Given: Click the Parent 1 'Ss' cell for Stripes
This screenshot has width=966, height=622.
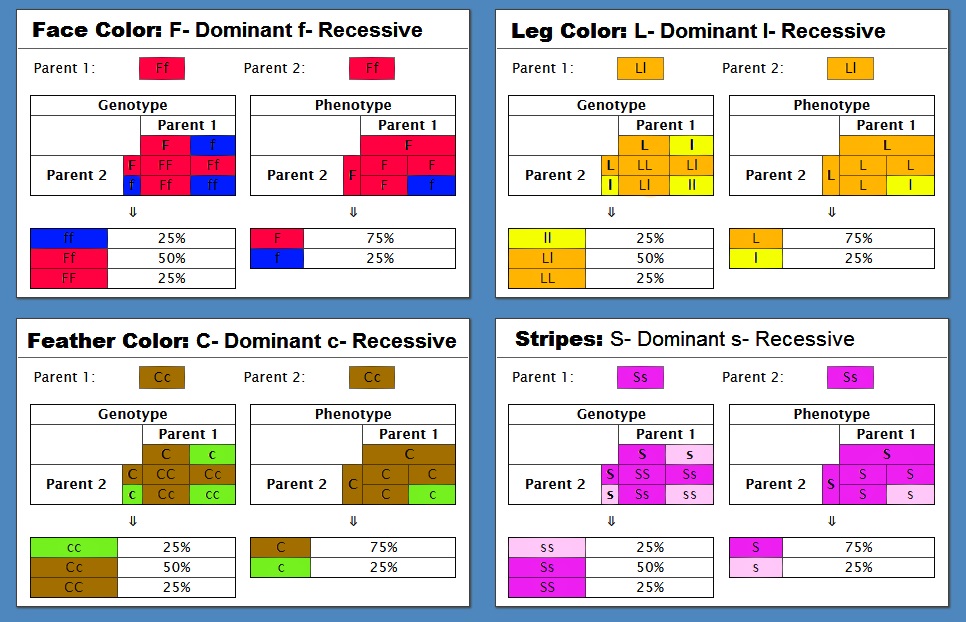Looking at the screenshot, I should 640,377.
